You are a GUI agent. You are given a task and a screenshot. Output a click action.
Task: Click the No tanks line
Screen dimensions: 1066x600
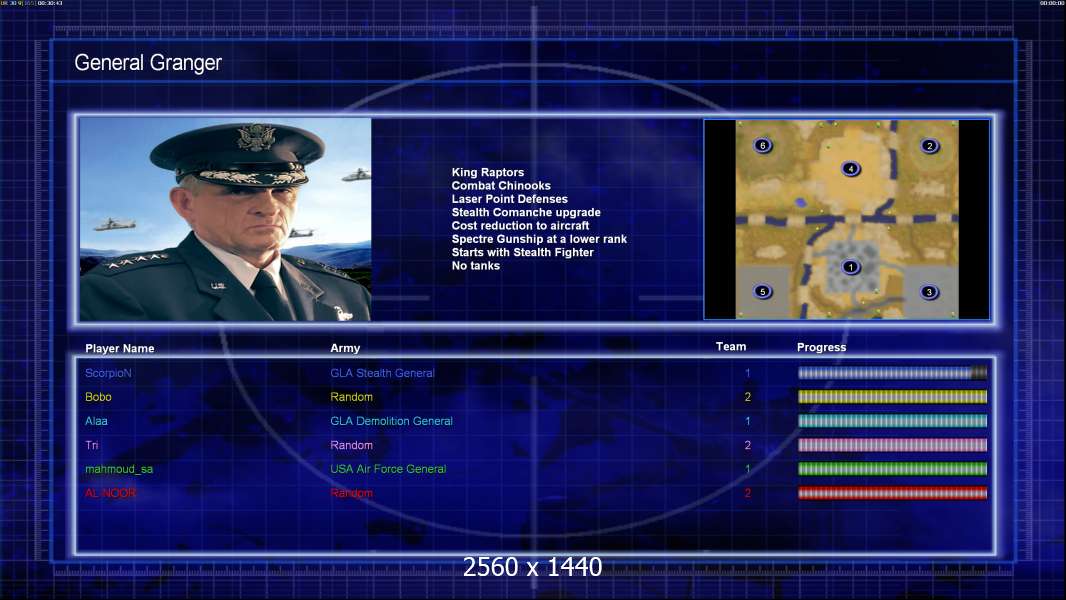coord(475,266)
